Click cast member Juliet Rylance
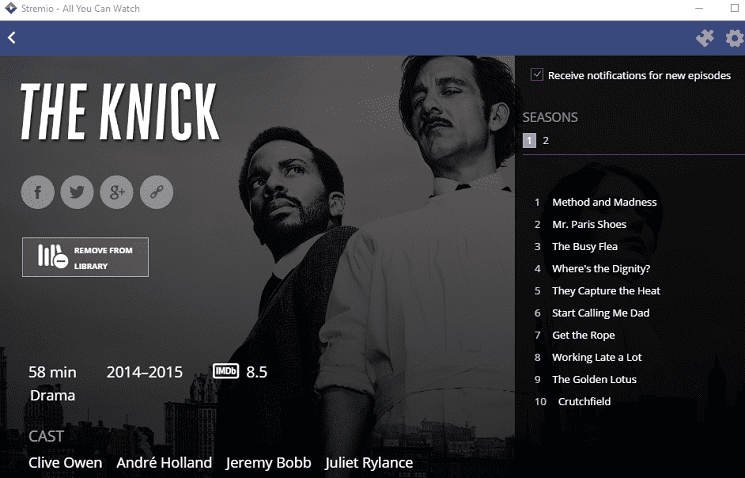 click(x=369, y=462)
